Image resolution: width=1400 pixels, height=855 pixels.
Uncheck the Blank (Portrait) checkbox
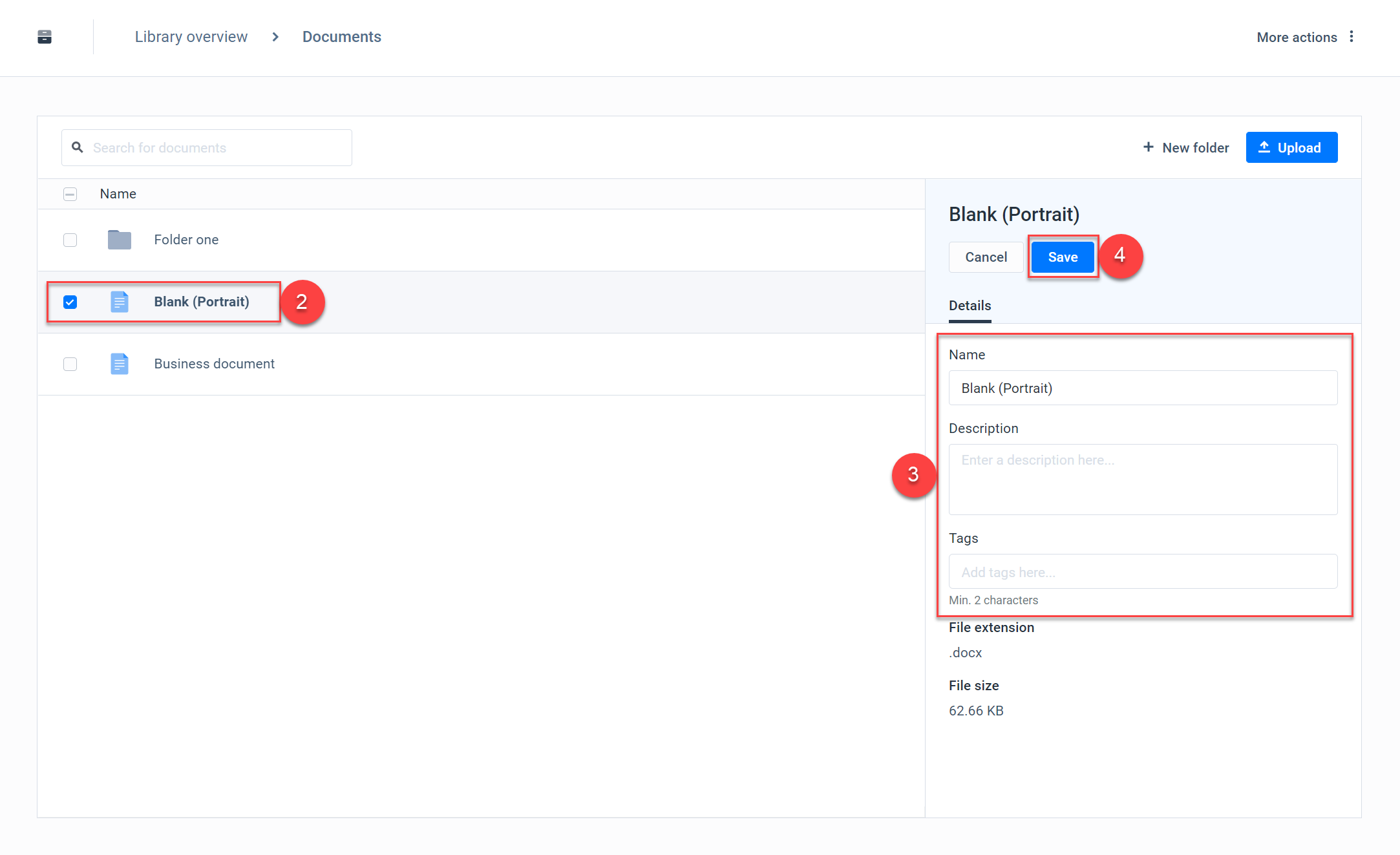click(70, 301)
